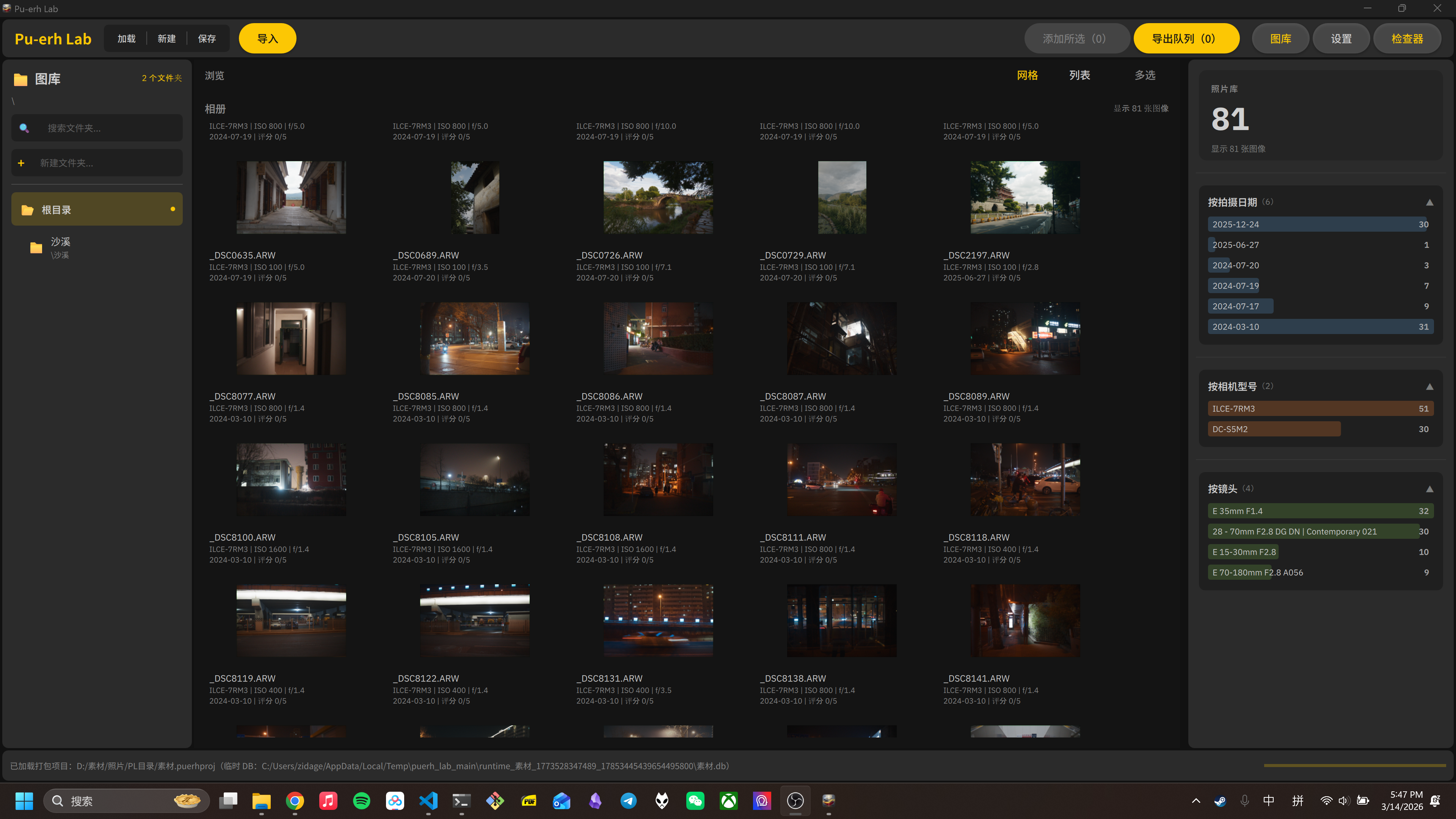Collapse the 按相机型号 filter section
The height and width of the screenshot is (819, 1456).
point(1429,387)
